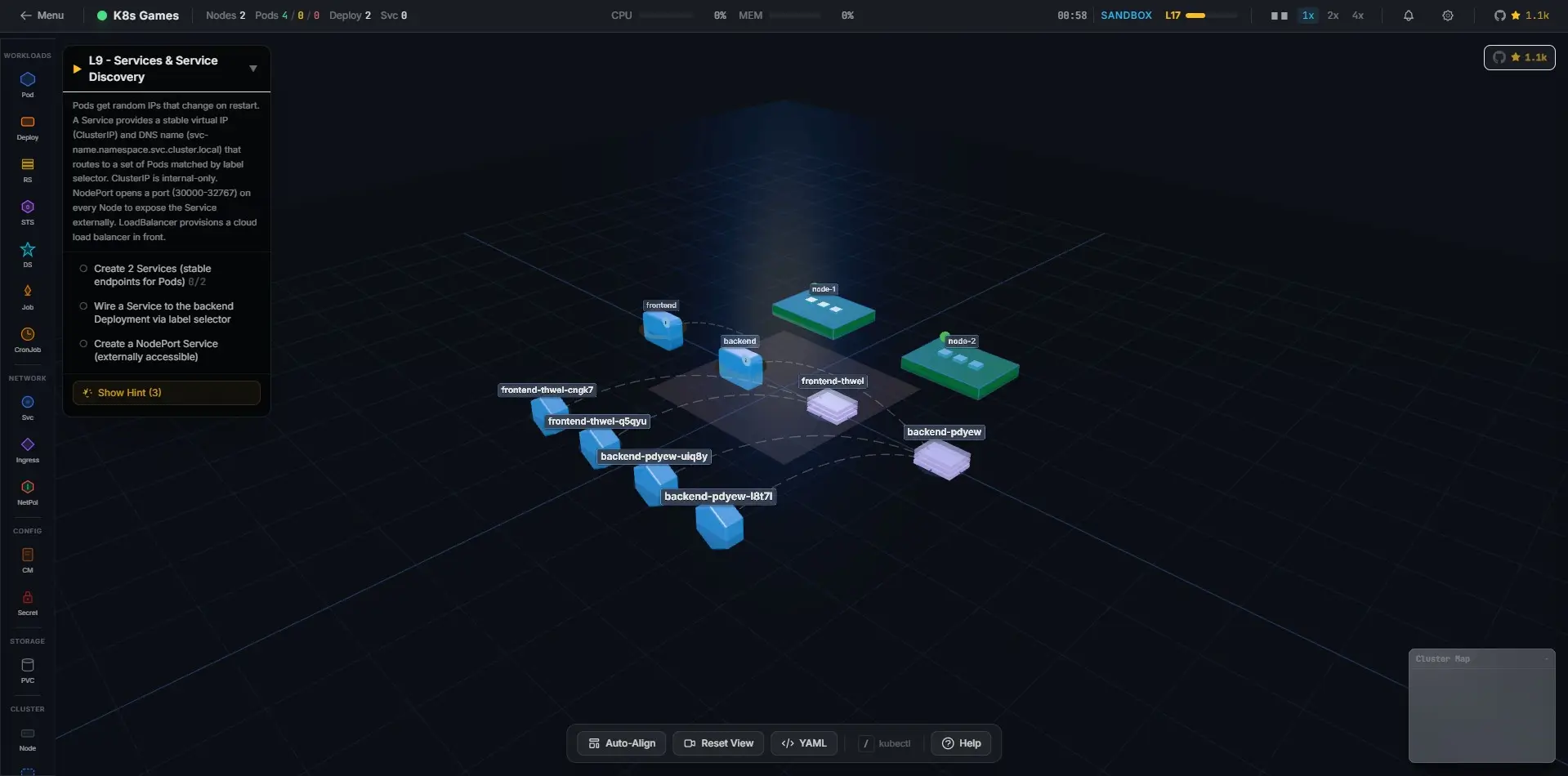Open notifications bell icon

click(x=1409, y=16)
